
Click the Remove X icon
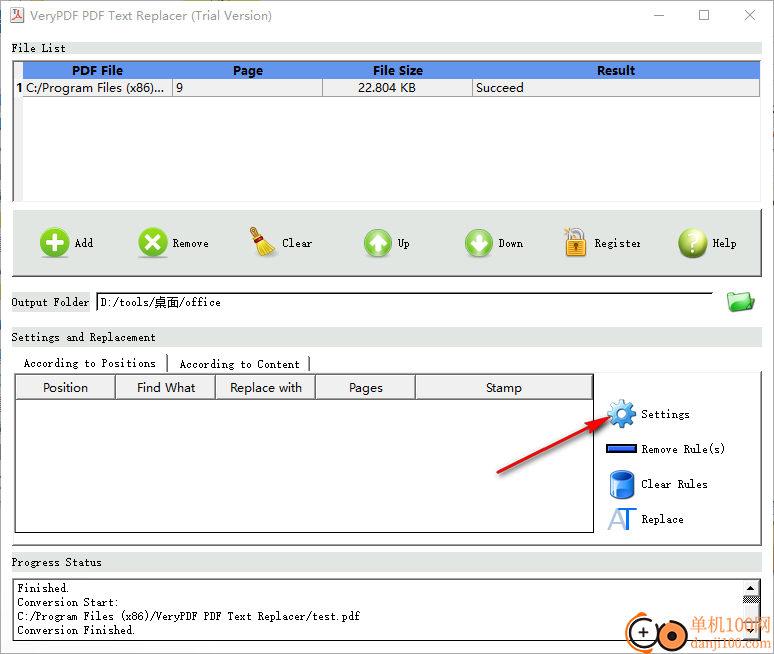pyautogui.click(x=153, y=242)
